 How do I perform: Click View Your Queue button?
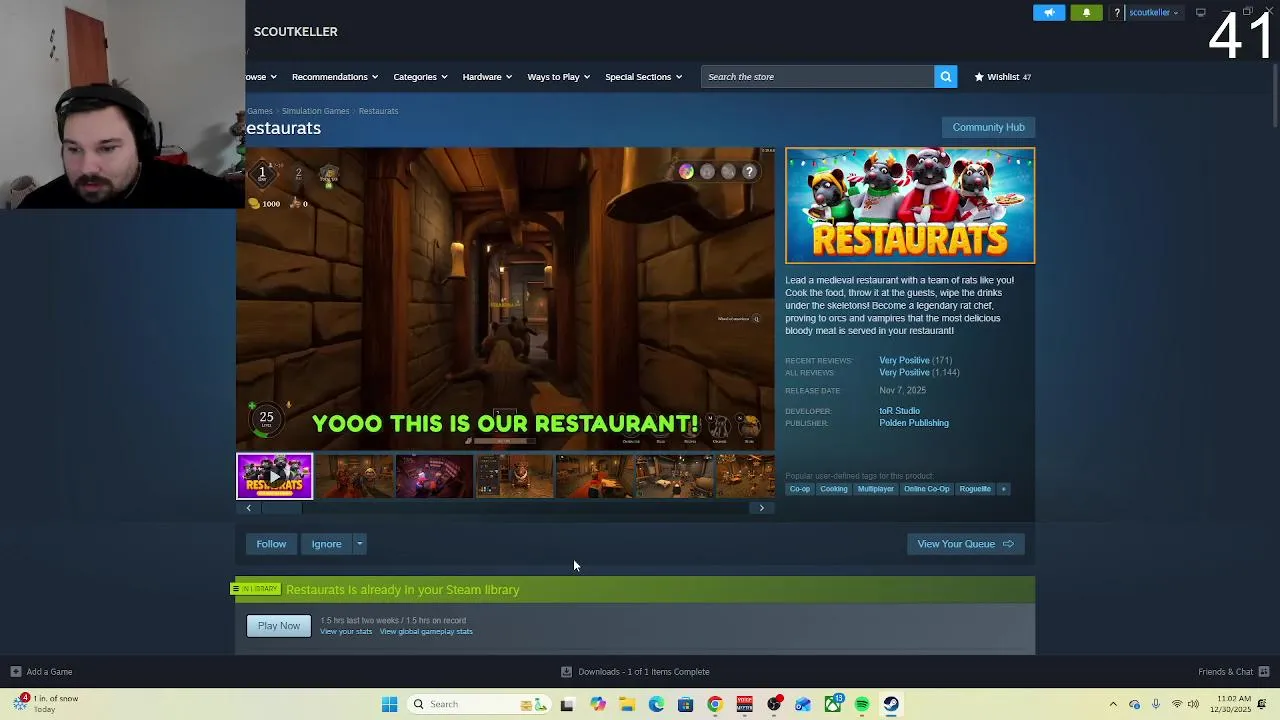coord(965,544)
